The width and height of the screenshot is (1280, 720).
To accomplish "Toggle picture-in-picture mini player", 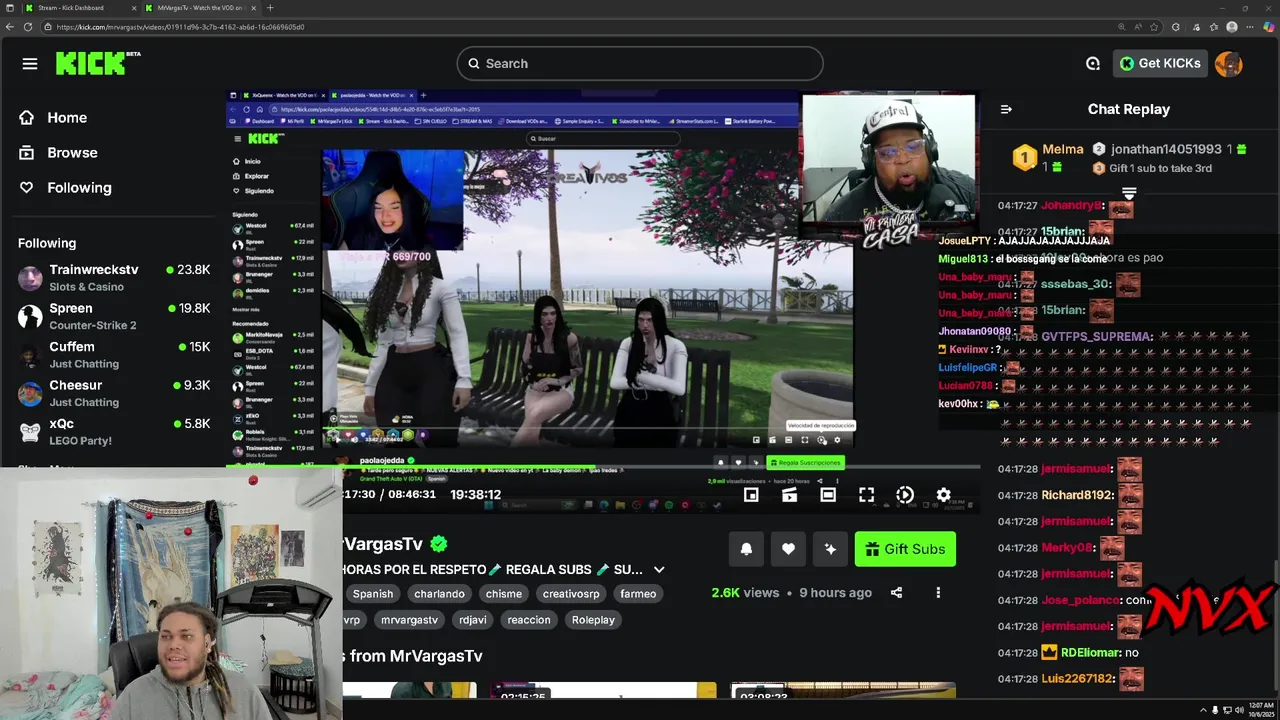I will pyautogui.click(x=751, y=495).
